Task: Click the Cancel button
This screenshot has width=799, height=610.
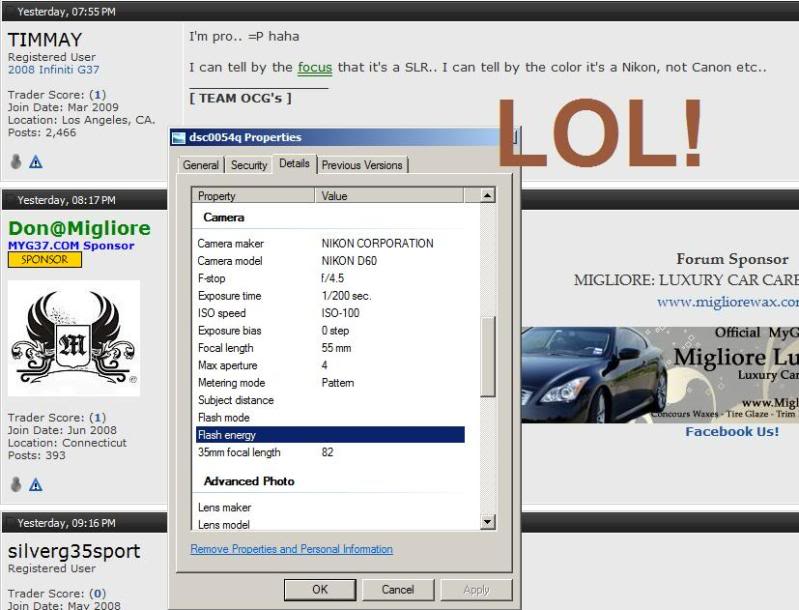Action: pyautogui.click(x=398, y=590)
